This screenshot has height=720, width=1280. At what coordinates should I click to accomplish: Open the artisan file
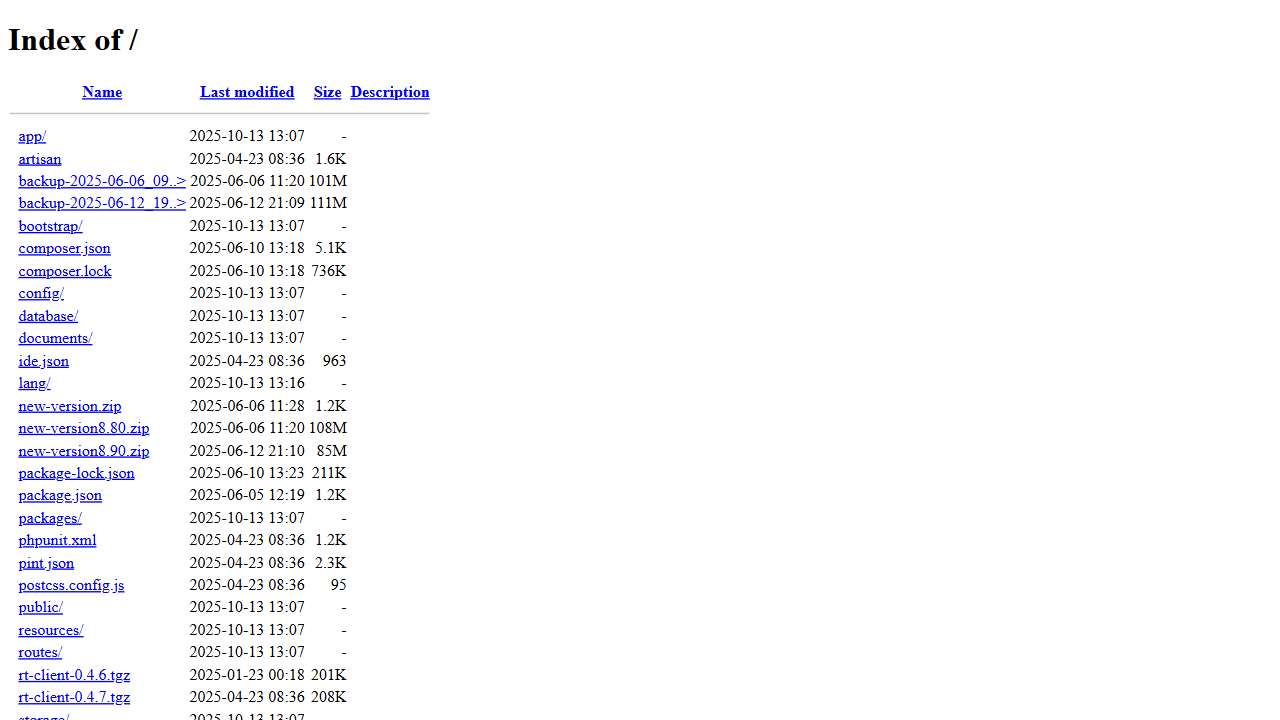40,159
